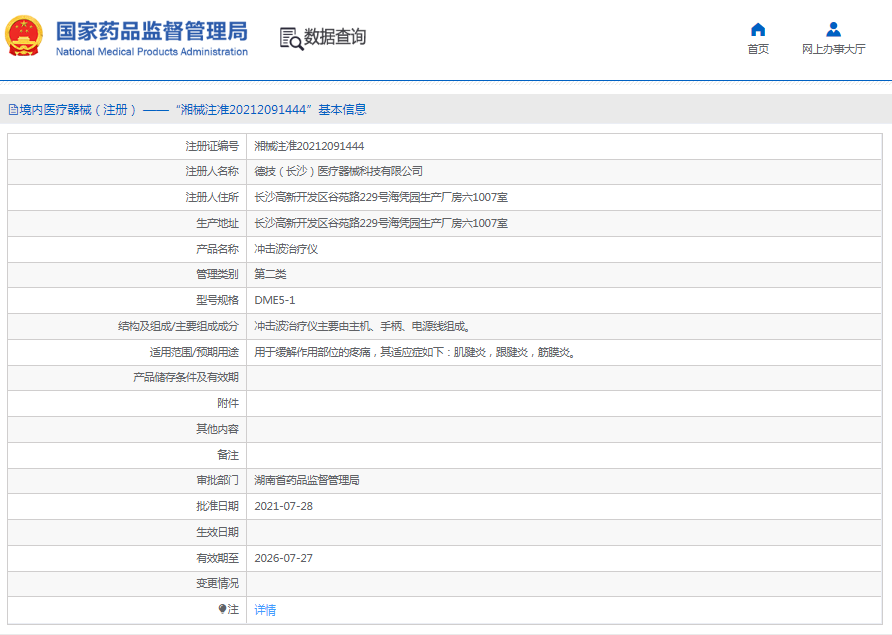Click the bulb icon beside 注
The height and width of the screenshot is (635, 892).
coord(222,609)
